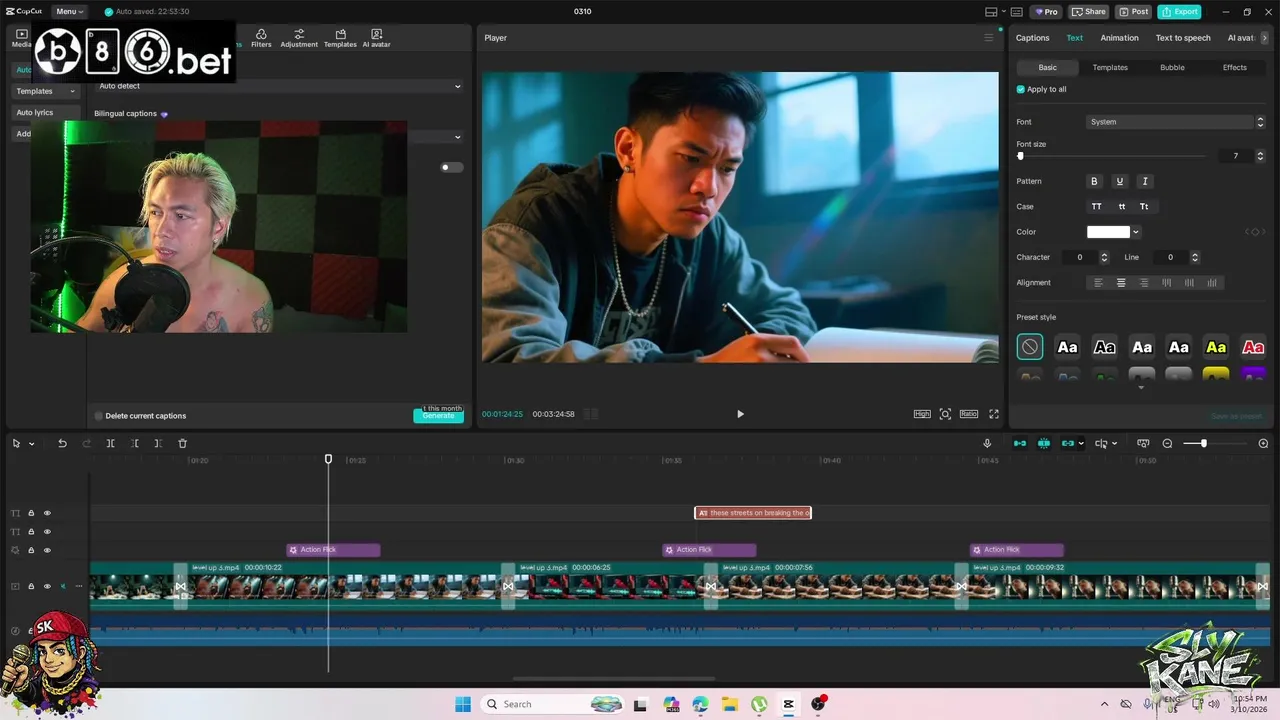1280x720 pixels.
Task: Click the keyboard shortcuts icon in title bar
Action: [x=1016, y=12]
